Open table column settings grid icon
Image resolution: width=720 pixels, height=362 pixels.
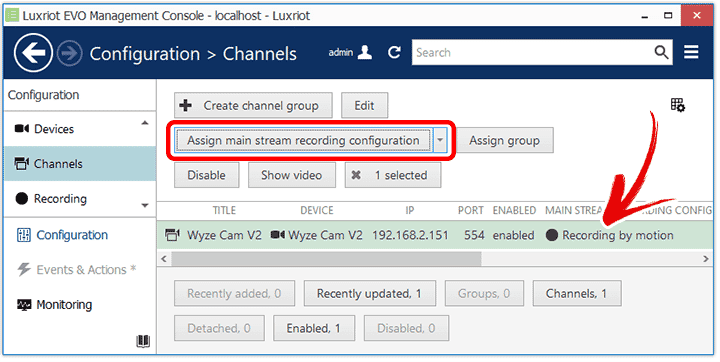tap(678, 105)
